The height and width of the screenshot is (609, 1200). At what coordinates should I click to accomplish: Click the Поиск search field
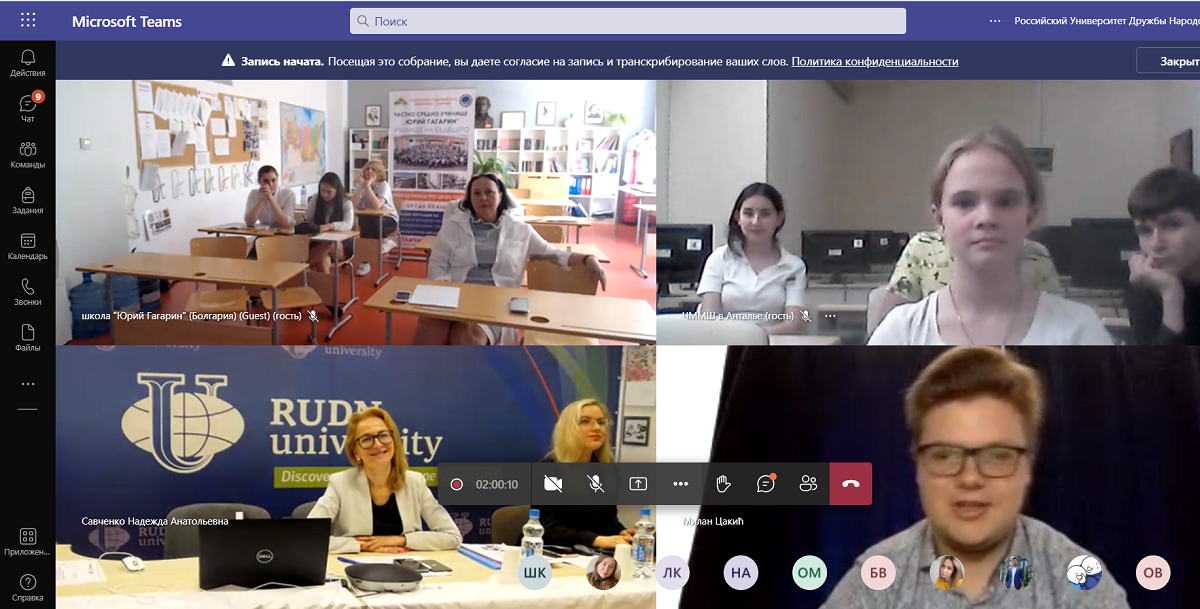[x=628, y=21]
